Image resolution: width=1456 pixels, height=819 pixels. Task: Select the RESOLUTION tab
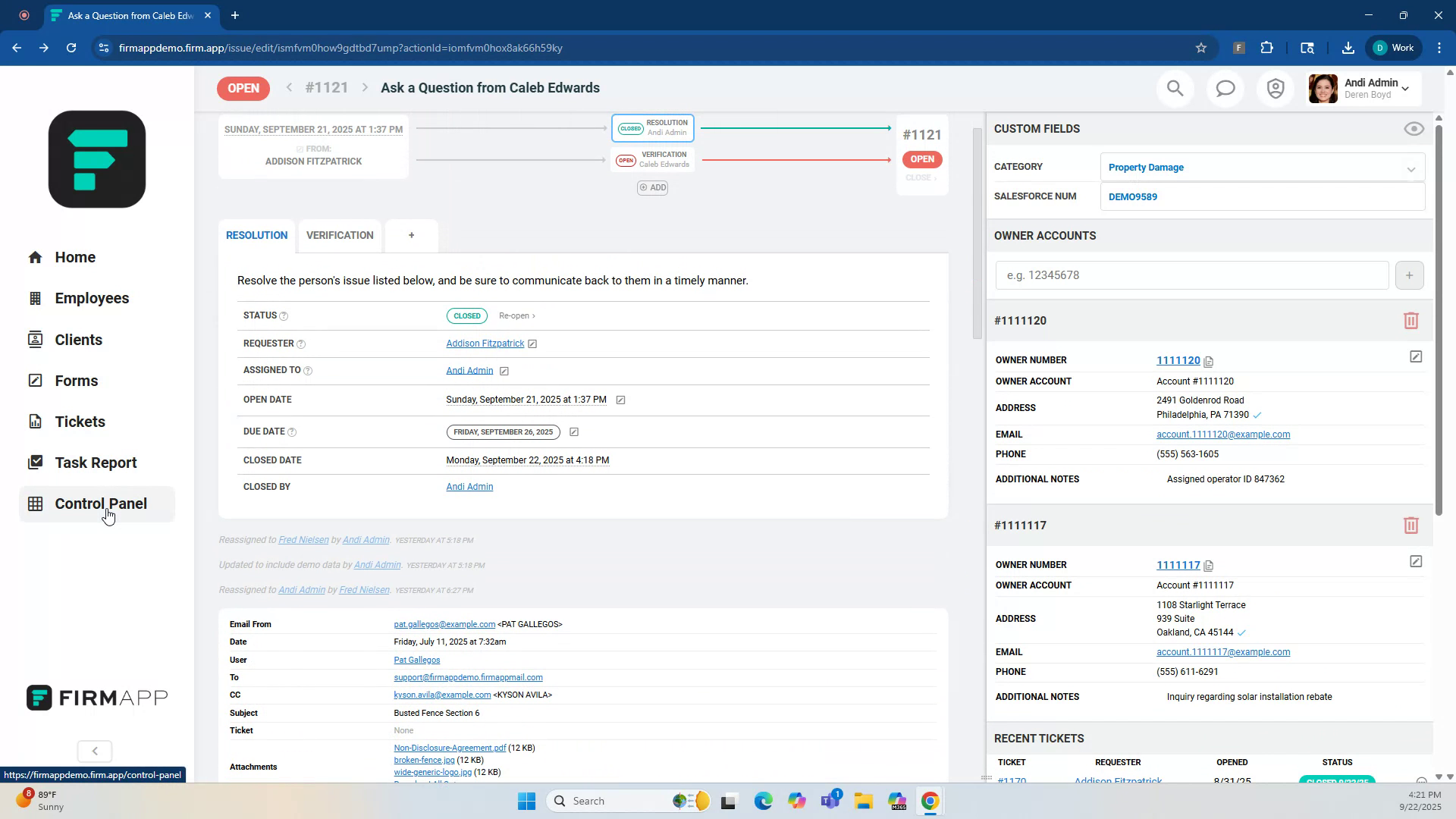[x=256, y=235]
